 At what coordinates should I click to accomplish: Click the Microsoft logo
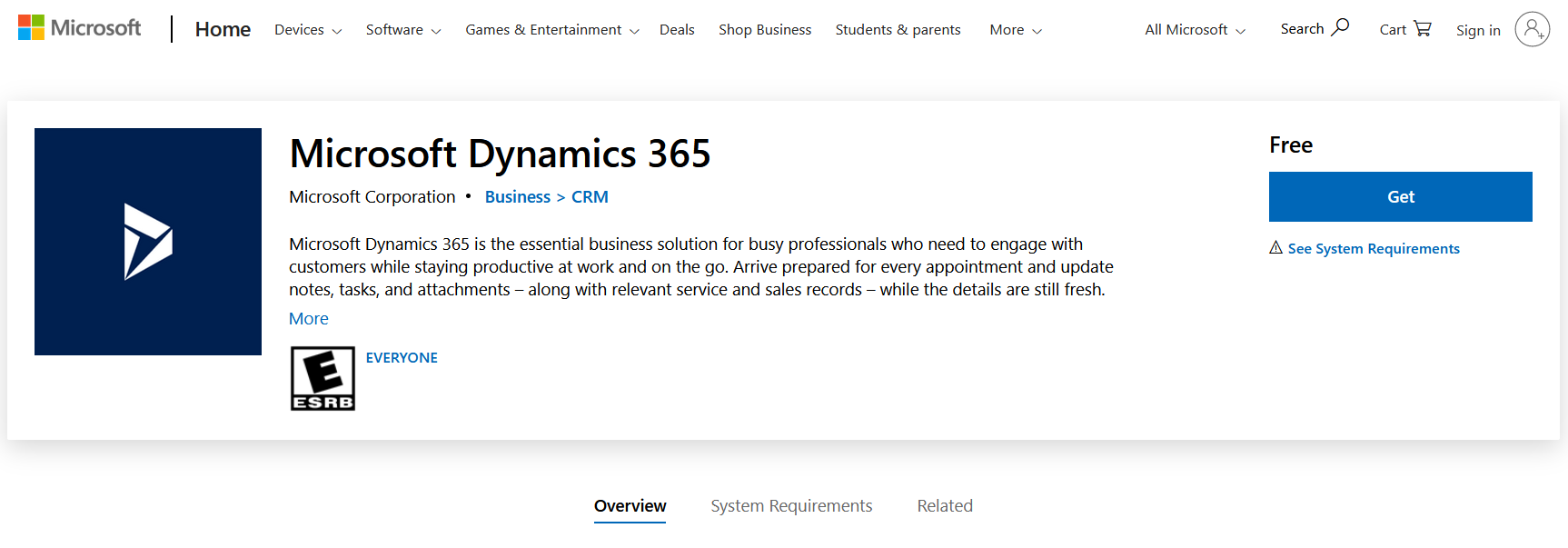pyautogui.click(x=80, y=28)
